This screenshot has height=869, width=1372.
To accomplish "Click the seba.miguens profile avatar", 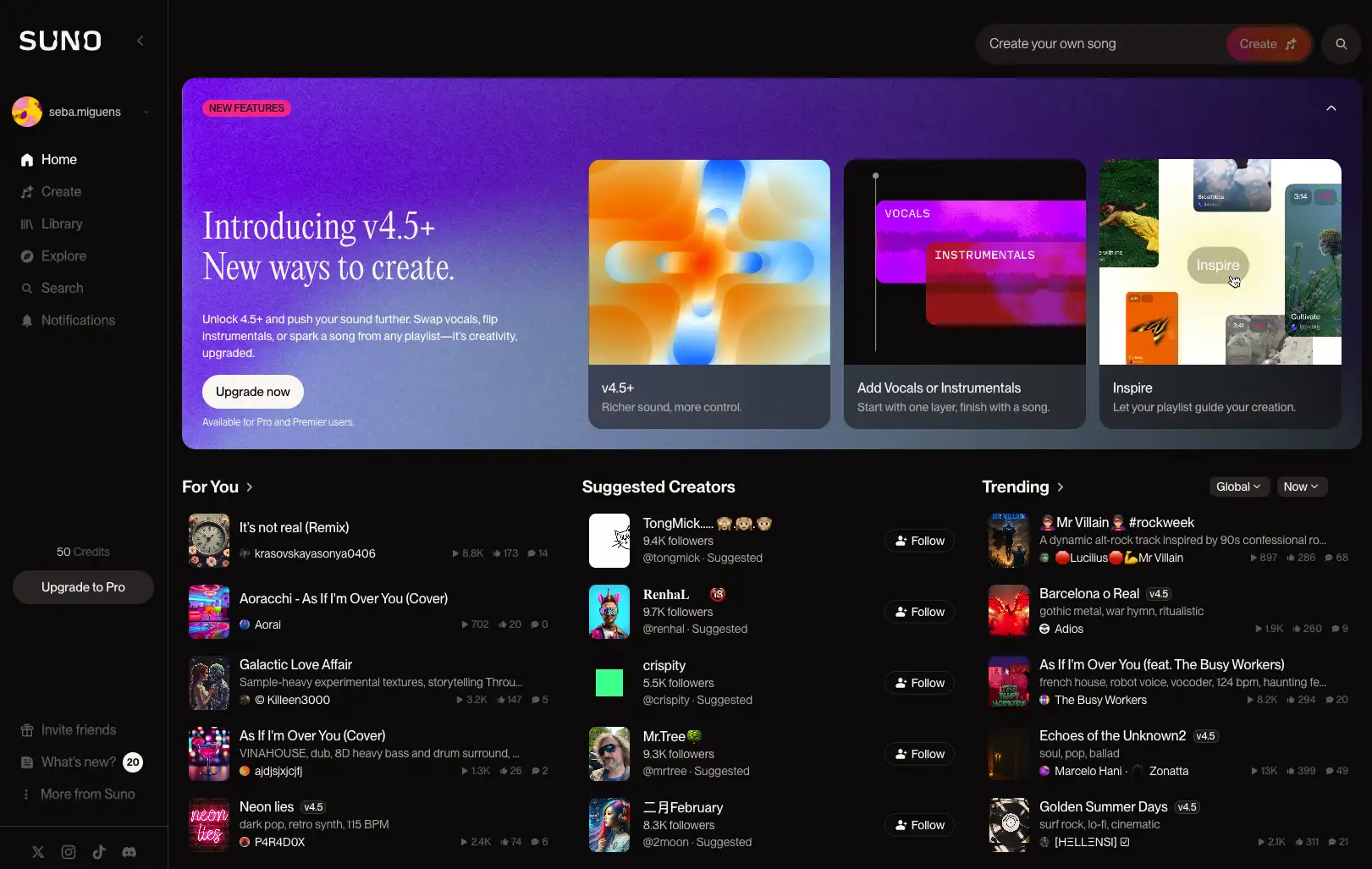I will coord(27,112).
